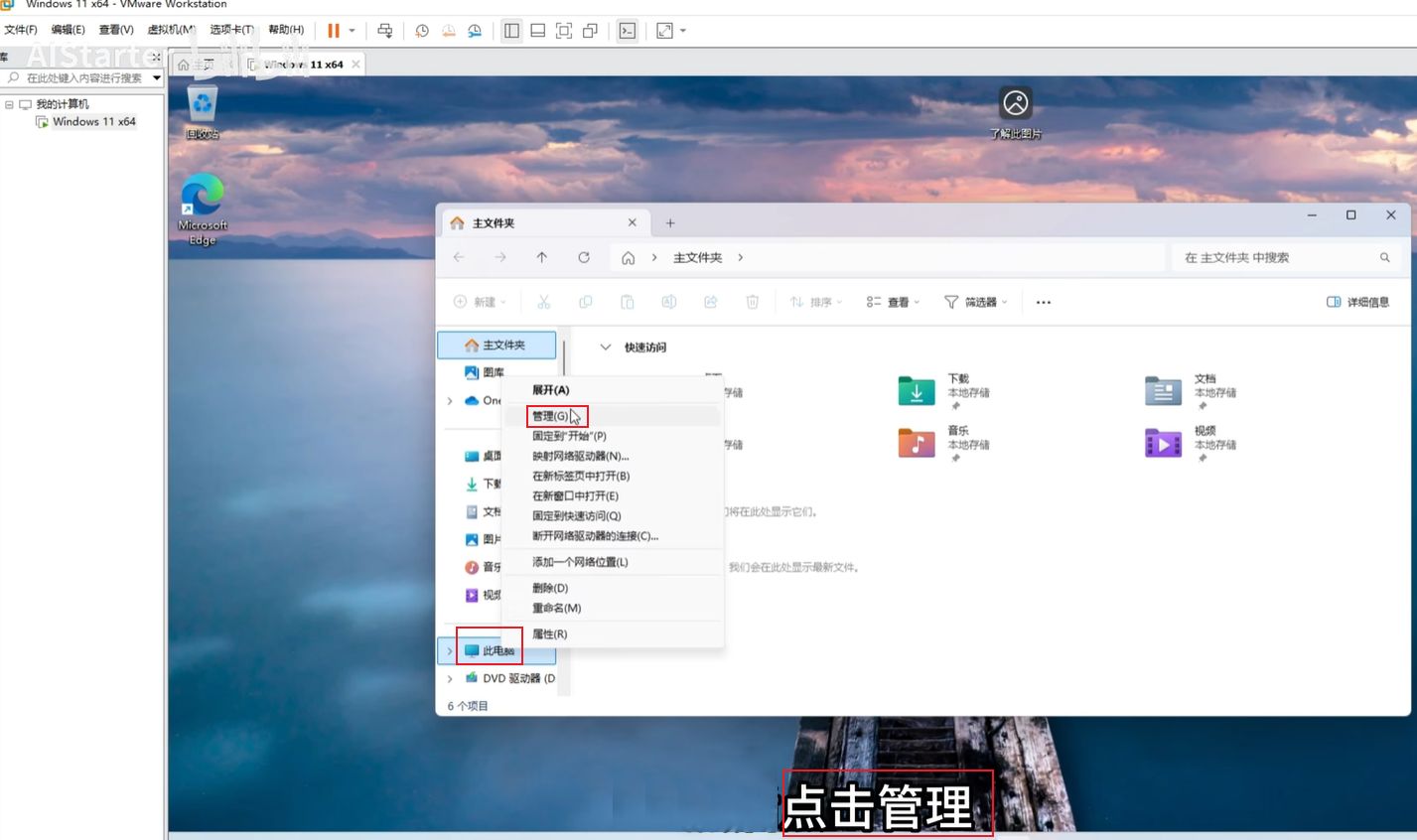Click the send Ctrl+Alt+Del toolbar icon
1417x840 pixels.
pos(385,31)
